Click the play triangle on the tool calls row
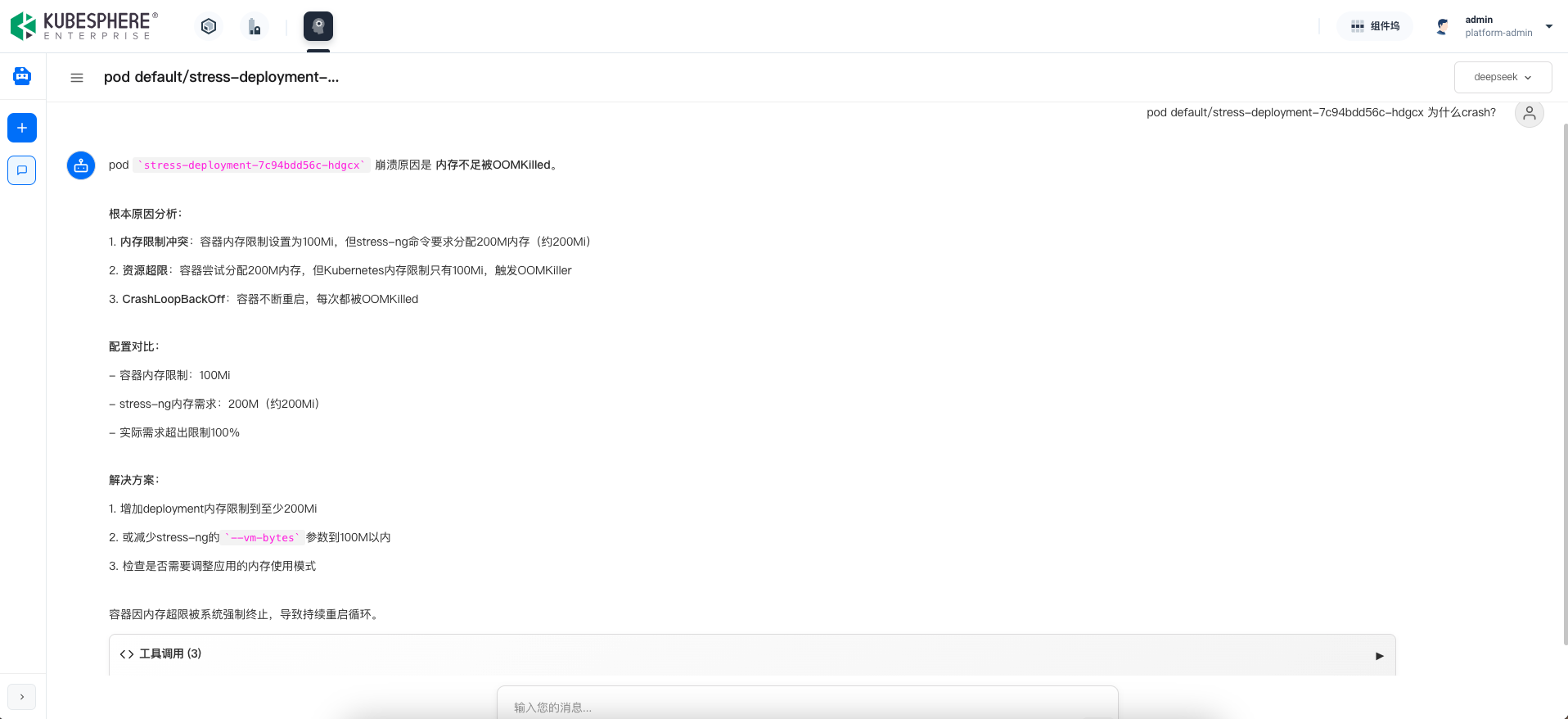The height and width of the screenshot is (719, 1568). click(x=1379, y=655)
